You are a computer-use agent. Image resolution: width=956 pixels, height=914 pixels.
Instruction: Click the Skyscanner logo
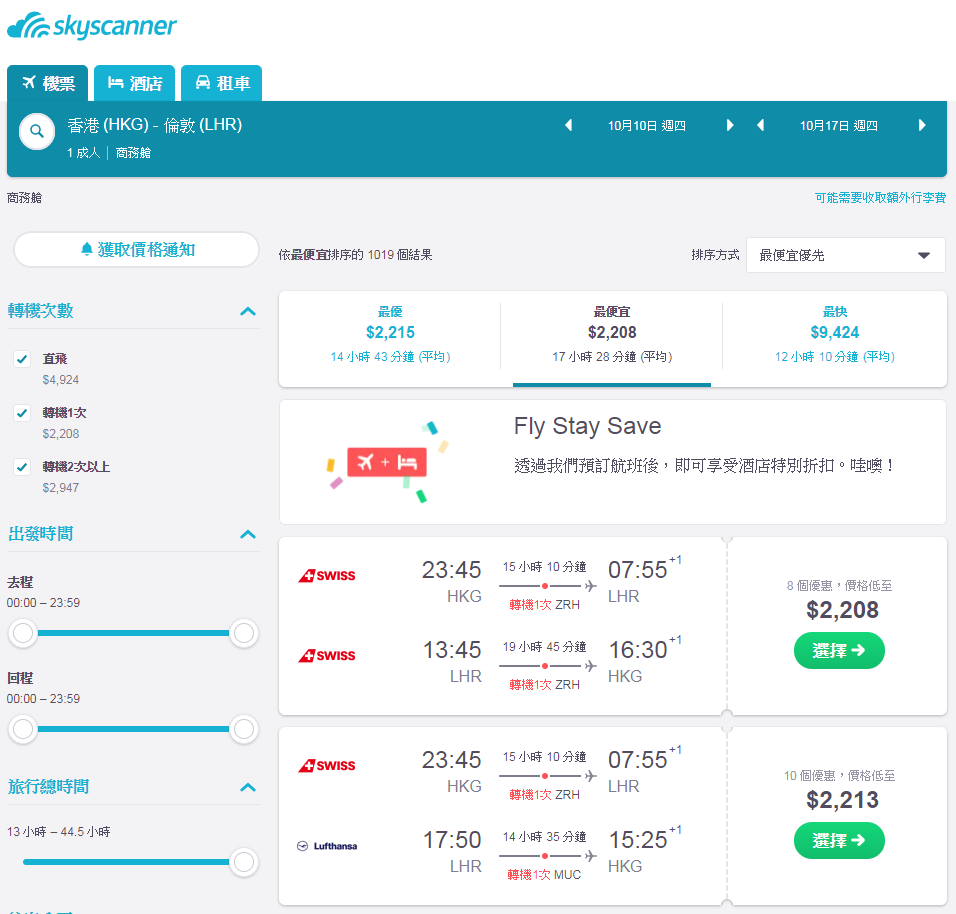point(92,26)
